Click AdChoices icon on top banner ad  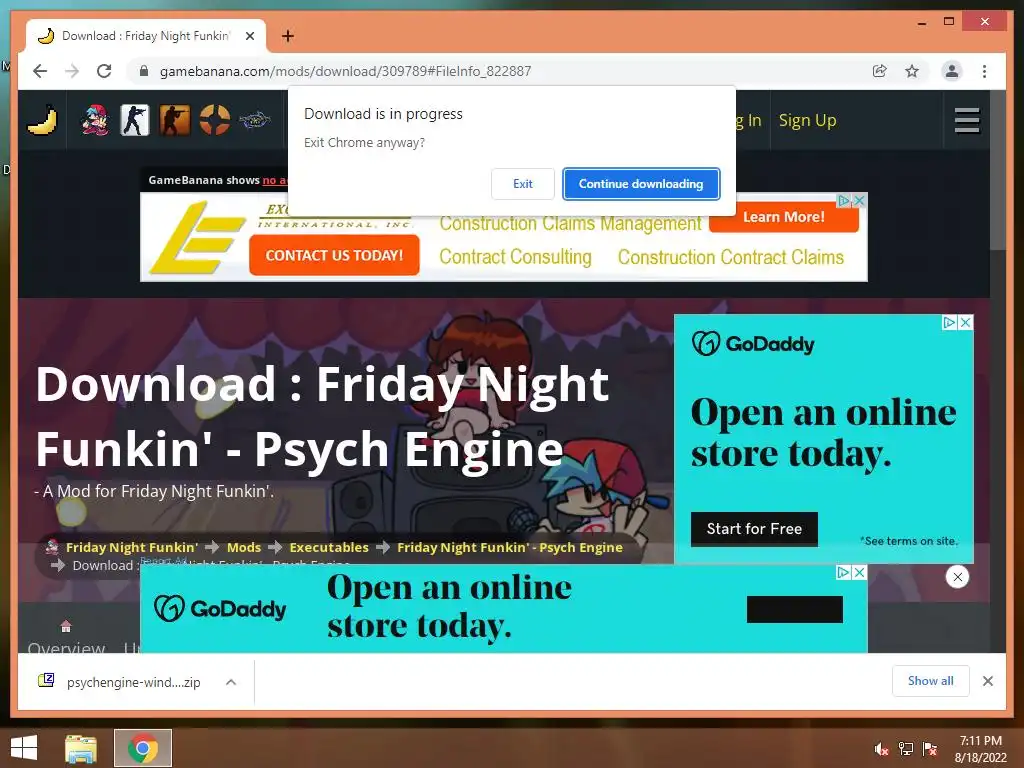point(844,200)
